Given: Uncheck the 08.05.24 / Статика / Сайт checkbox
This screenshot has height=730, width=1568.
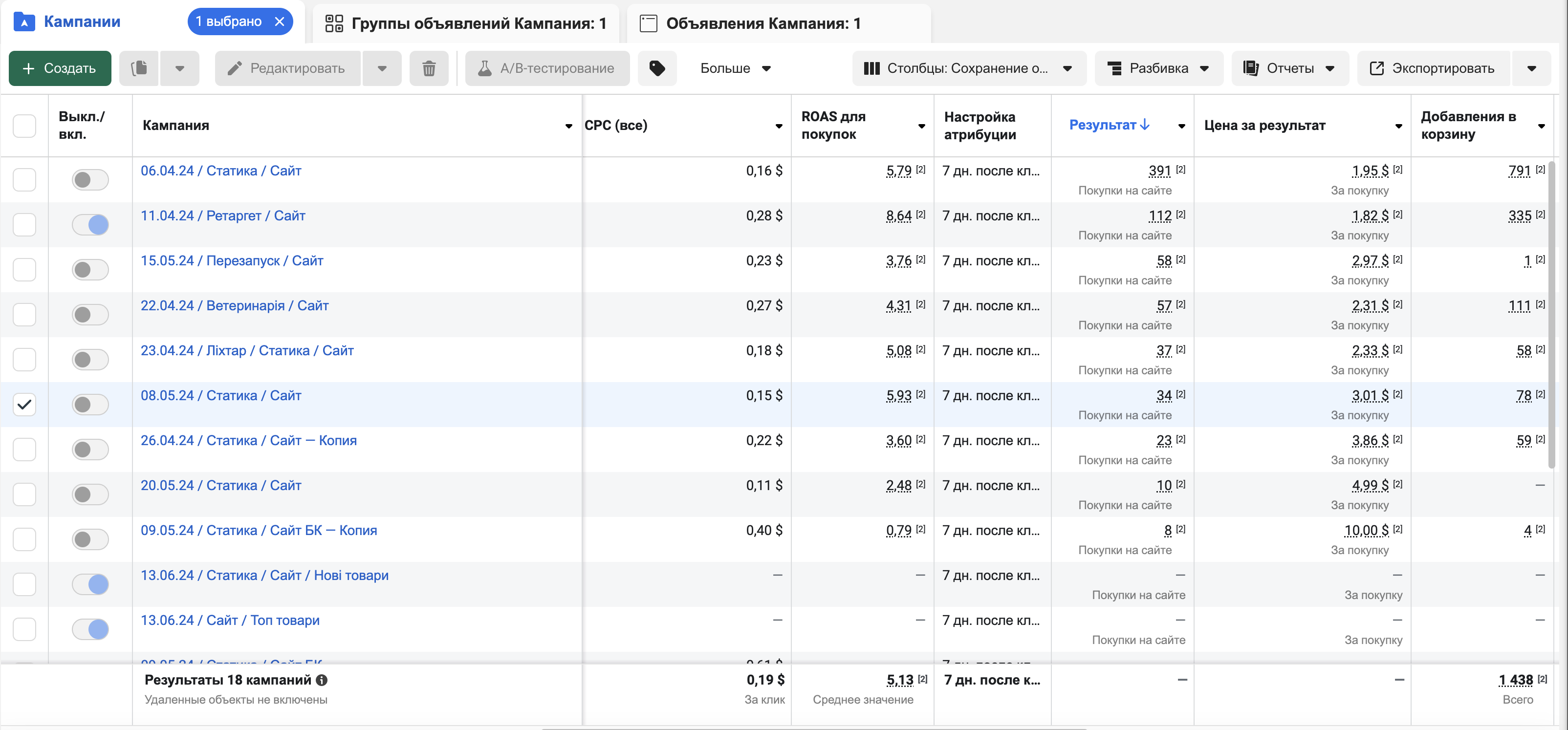Looking at the screenshot, I should click(x=24, y=405).
